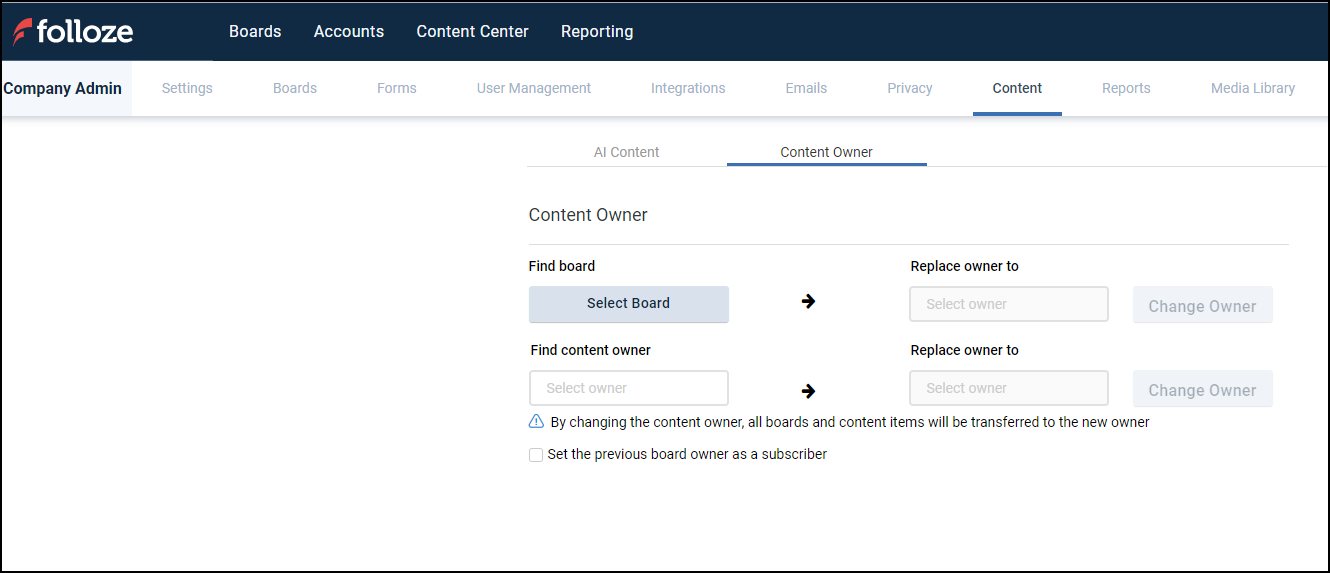
Task: Open the User Management admin tab
Action: pyautogui.click(x=534, y=88)
